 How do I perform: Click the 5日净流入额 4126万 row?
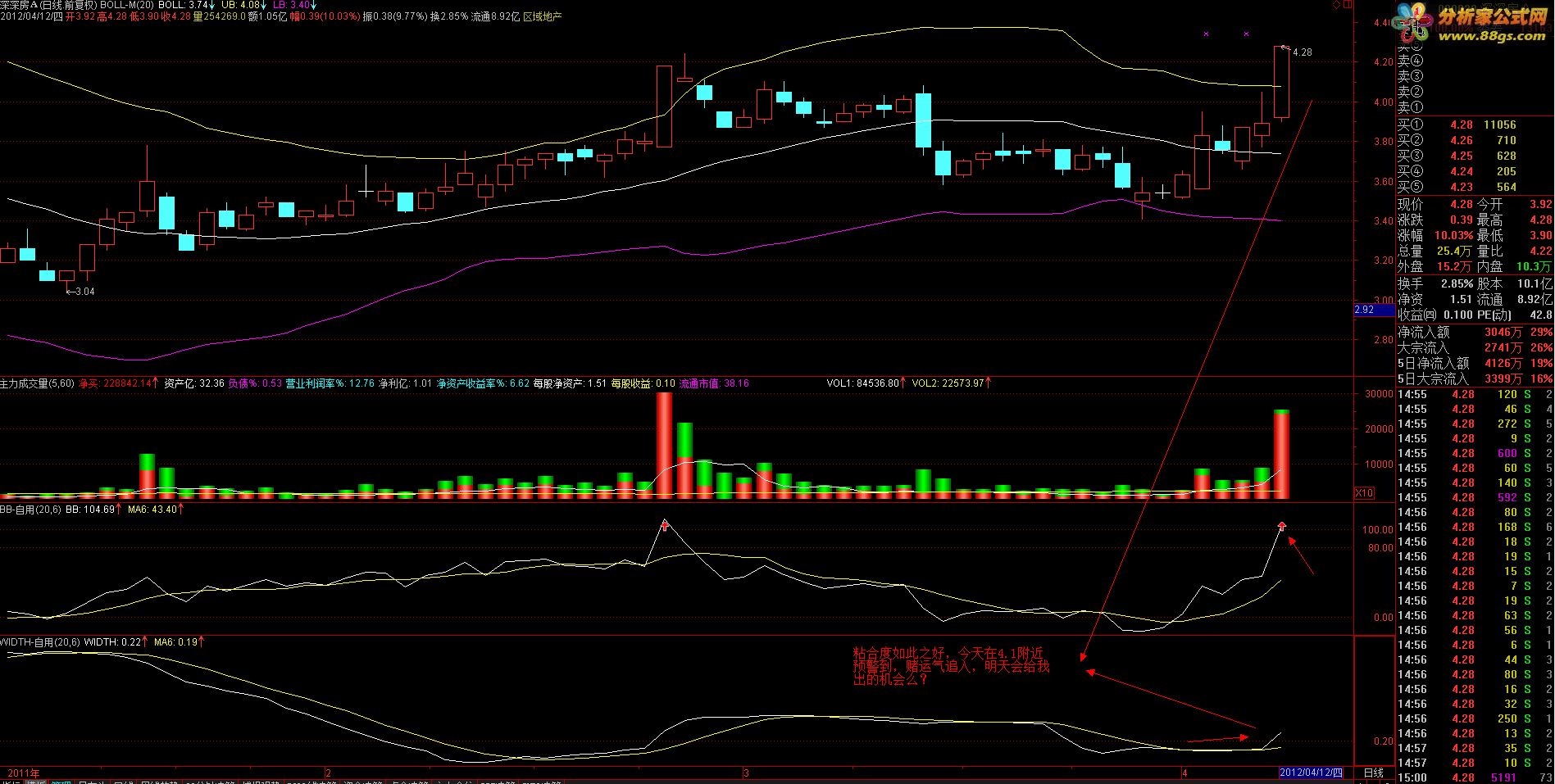1475,363
